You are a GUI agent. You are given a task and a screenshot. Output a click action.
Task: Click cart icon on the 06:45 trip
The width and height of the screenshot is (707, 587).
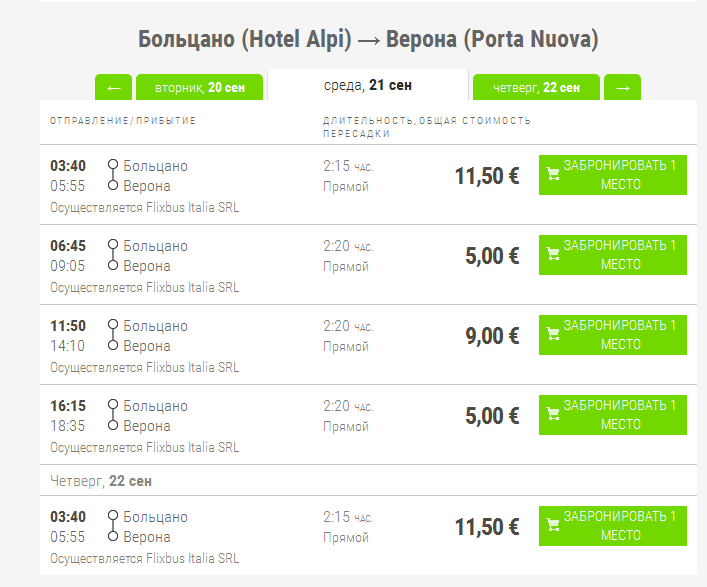point(553,255)
